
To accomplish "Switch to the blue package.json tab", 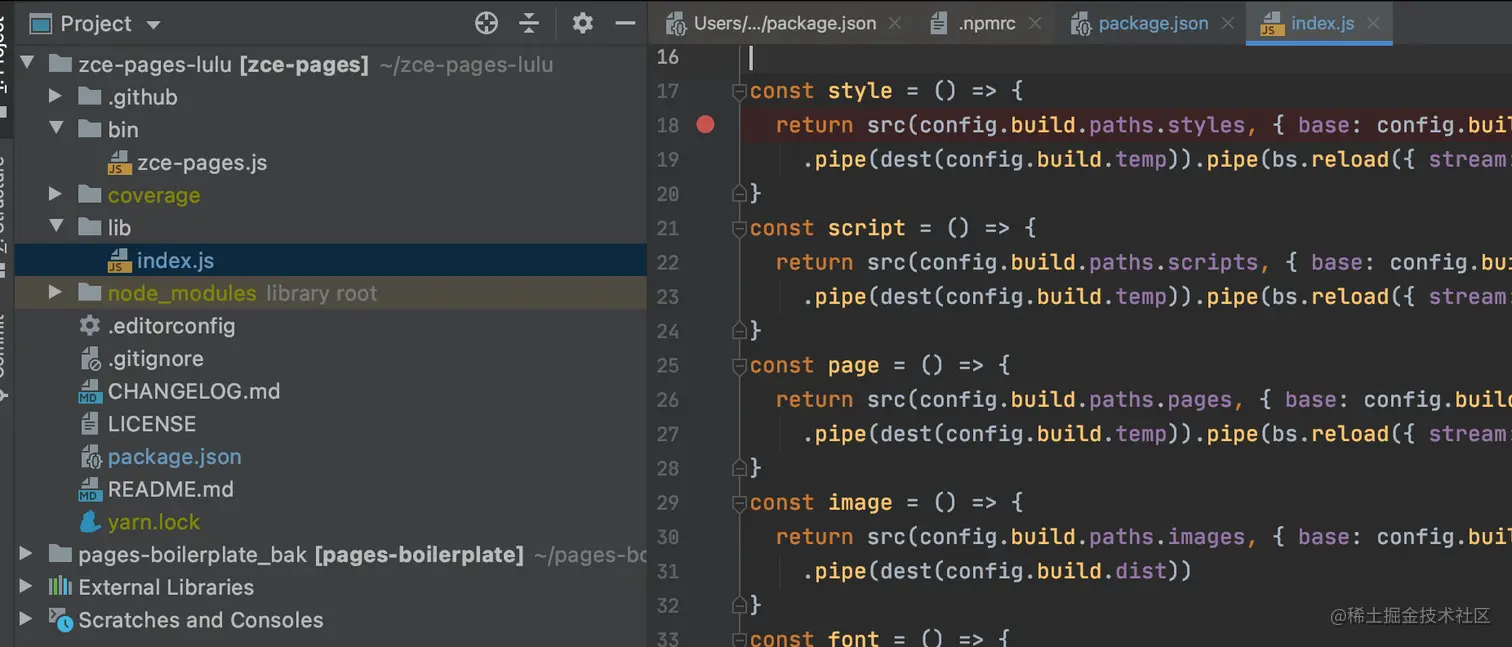I will 1153,23.
